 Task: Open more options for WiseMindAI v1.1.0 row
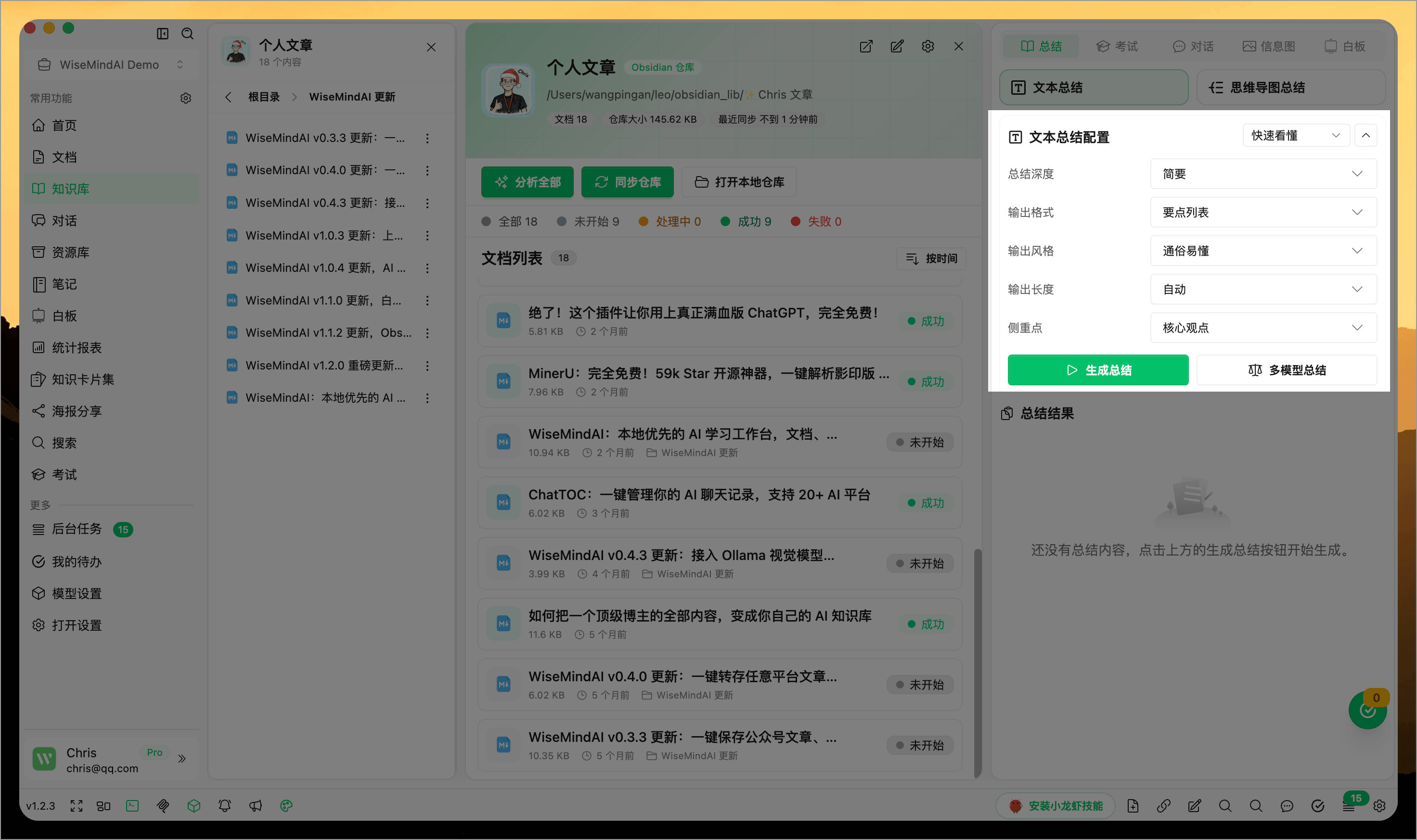tap(427, 301)
